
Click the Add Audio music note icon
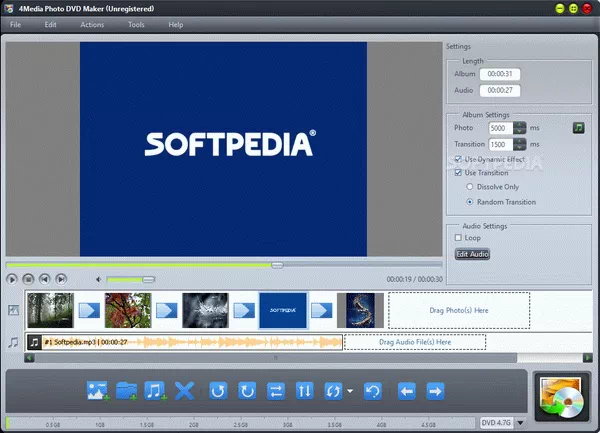point(155,390)
